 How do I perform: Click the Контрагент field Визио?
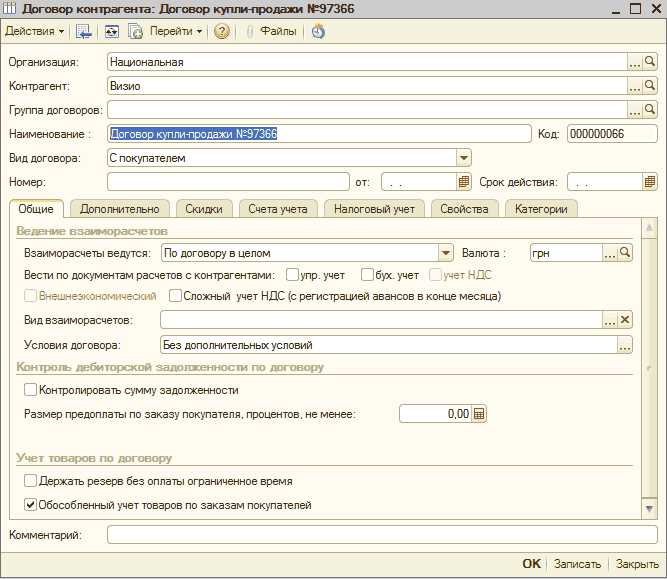(x=368, y=86)
